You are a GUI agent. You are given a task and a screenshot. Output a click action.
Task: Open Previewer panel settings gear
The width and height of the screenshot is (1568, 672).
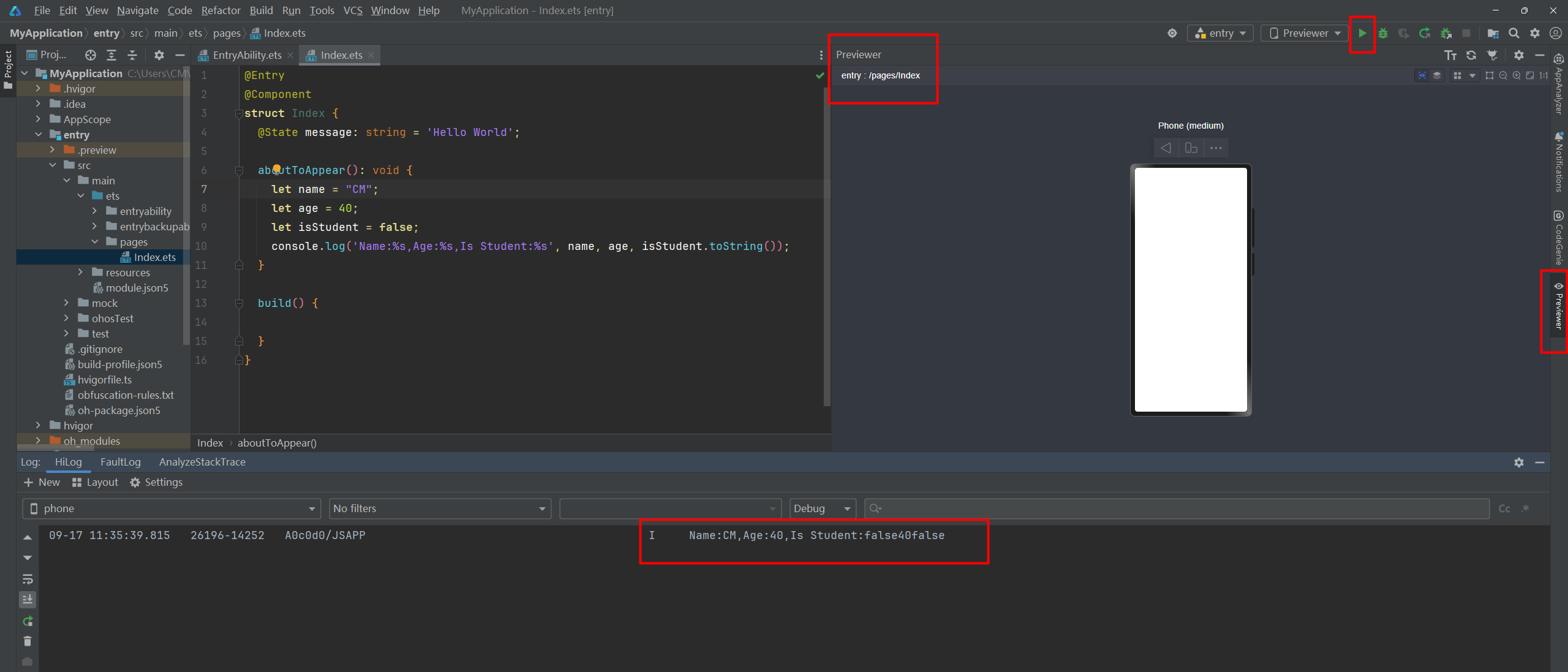[1519, 55]
